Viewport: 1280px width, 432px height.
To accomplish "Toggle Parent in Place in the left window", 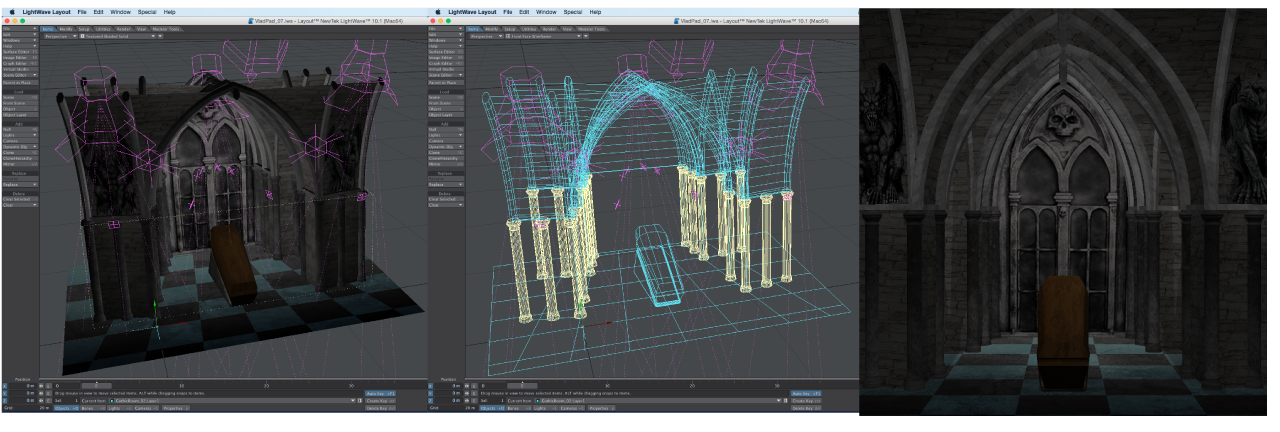I will [20, 82].
